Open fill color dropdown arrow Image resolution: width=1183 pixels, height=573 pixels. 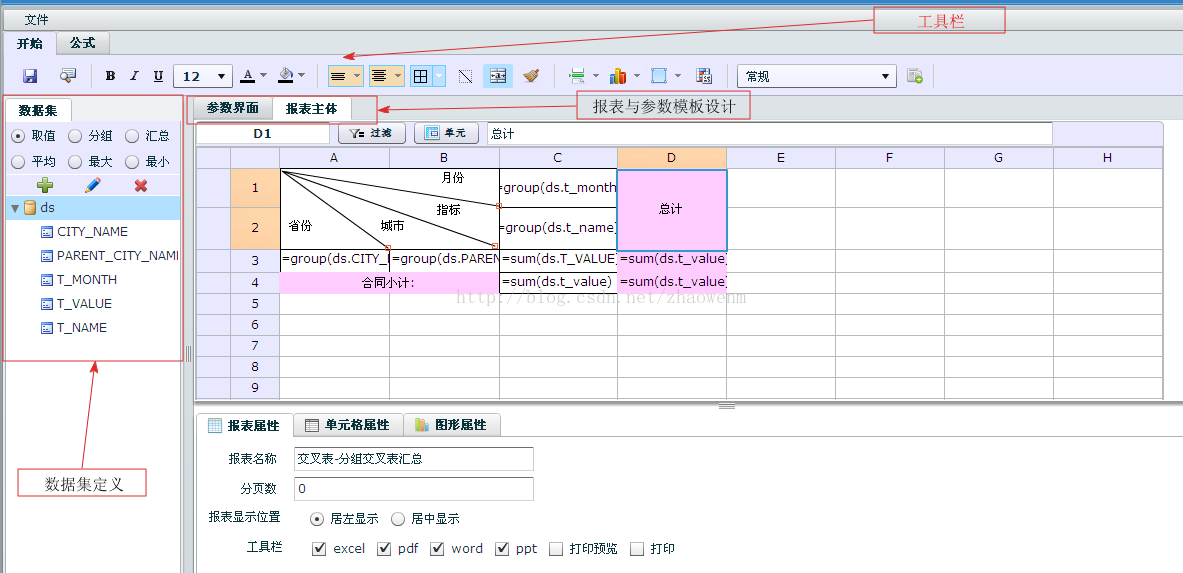(302, 75)
